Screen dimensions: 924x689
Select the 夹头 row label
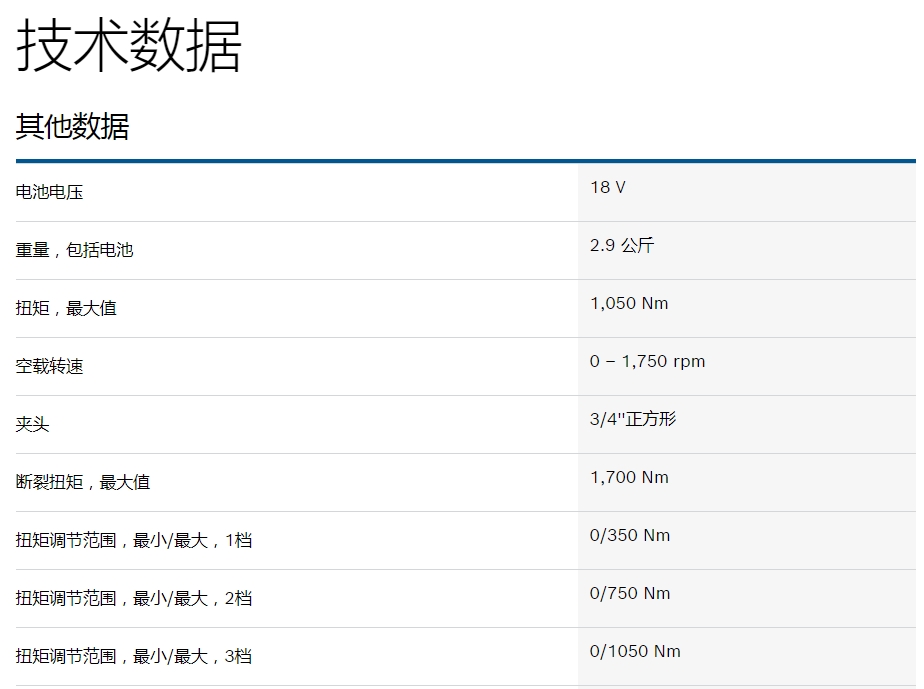point(32,424)
